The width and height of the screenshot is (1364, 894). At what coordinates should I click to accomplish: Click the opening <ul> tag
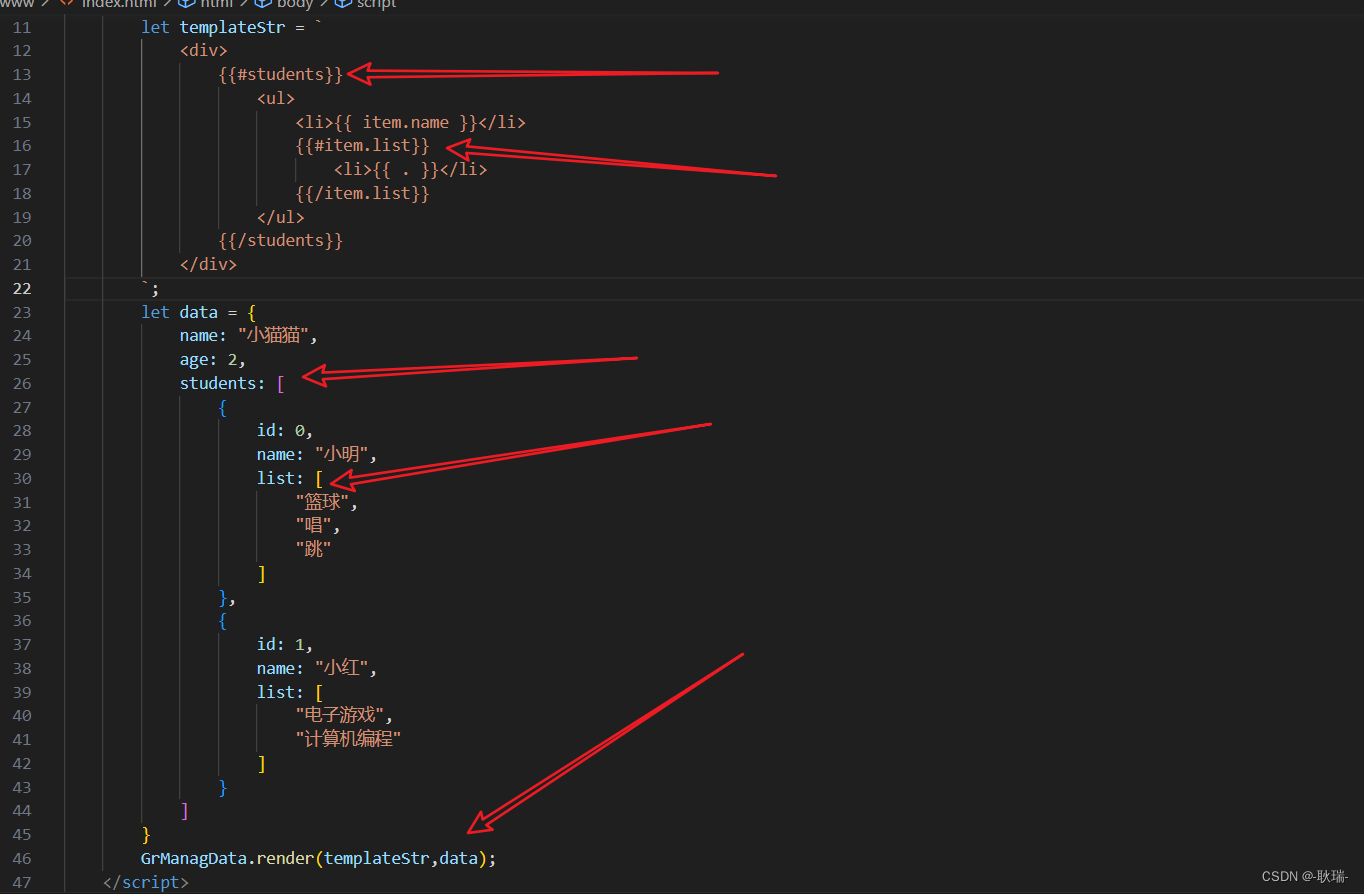click(x=276, y=98)
